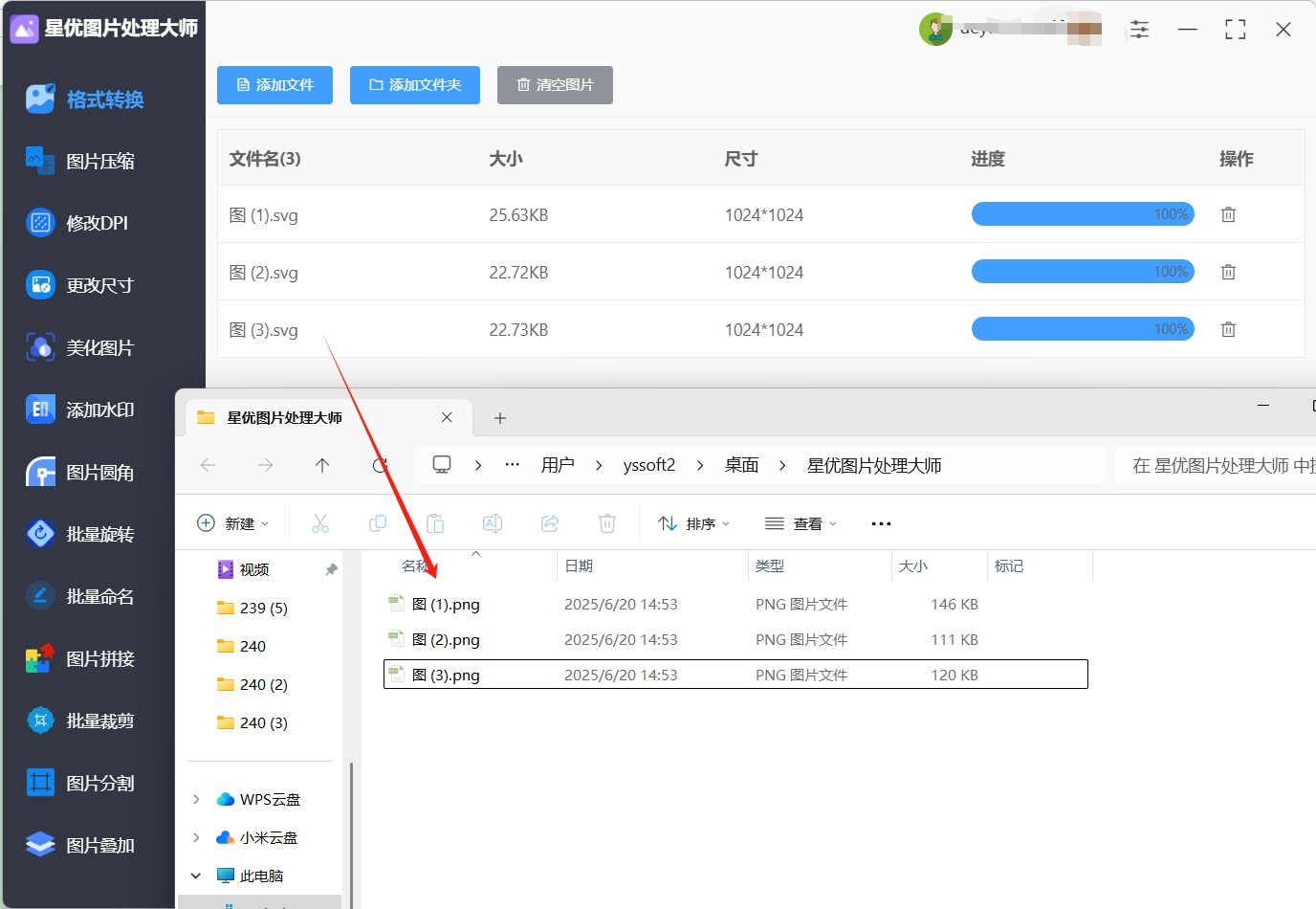Click 桌面 breadcrumb segment
Image resolution: width=1316 pixels, height=909 pixels.
point(741,465)
